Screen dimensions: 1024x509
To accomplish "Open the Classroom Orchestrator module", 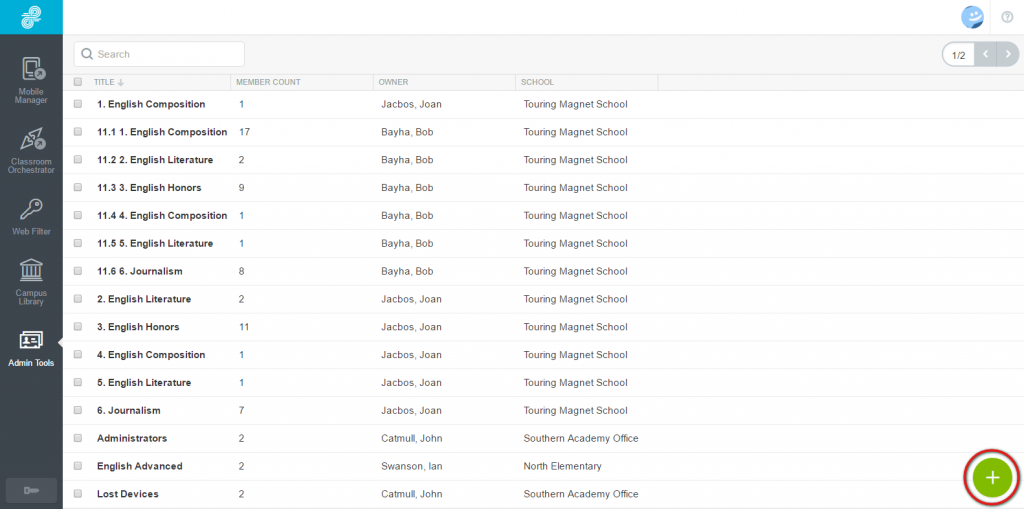I will 31,150.
